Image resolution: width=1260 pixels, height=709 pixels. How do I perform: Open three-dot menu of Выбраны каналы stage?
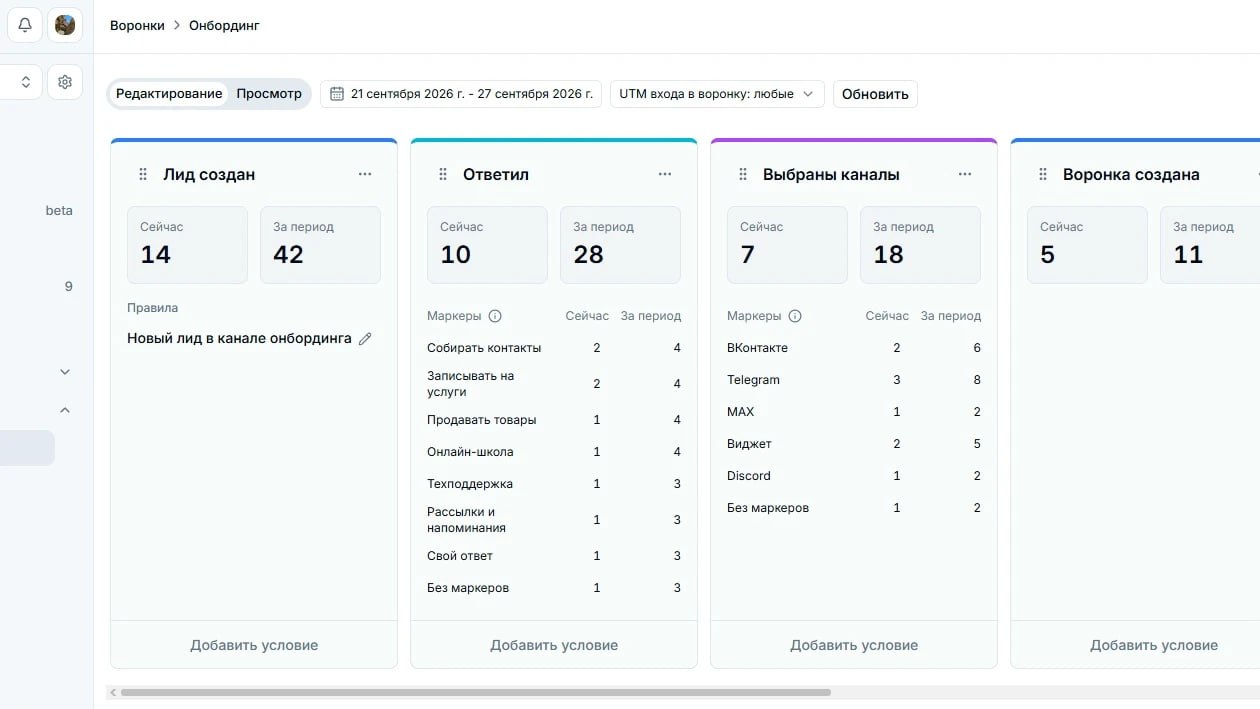point(965,174)
